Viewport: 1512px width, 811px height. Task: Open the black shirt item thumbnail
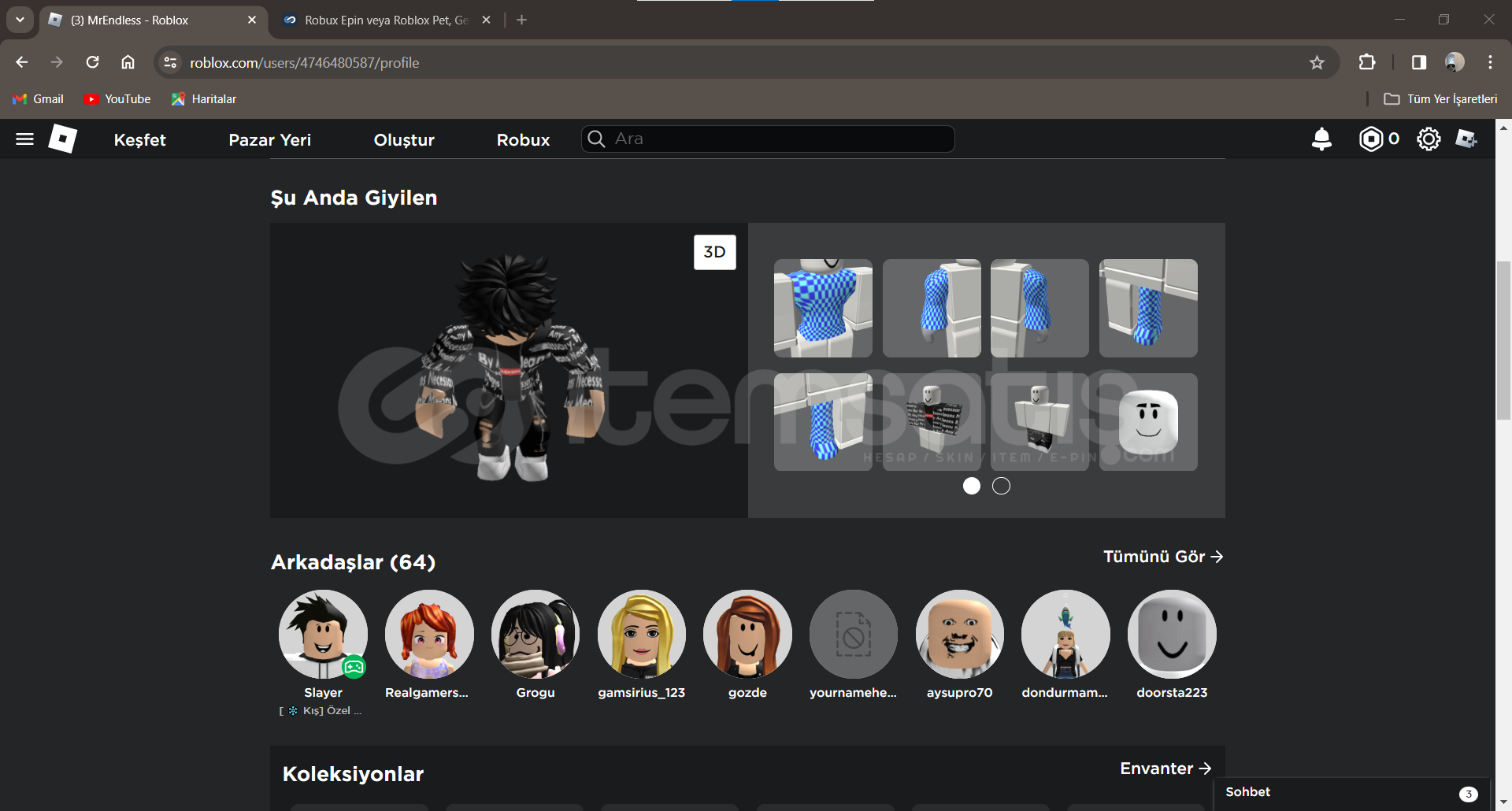[x=932, y=422]
